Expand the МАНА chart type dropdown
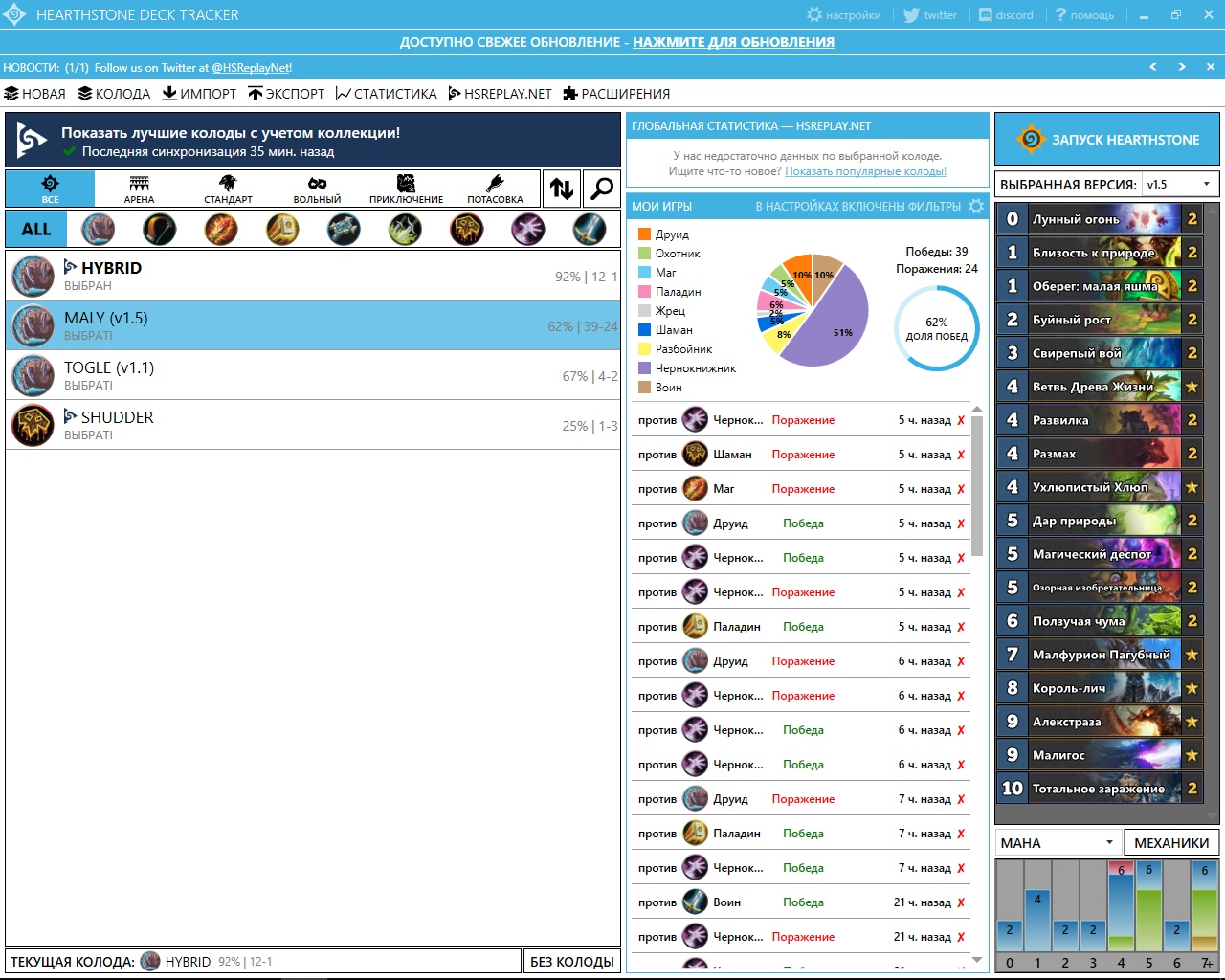The width and height of the screenshot is (1225, 980). coord(1058,843)
